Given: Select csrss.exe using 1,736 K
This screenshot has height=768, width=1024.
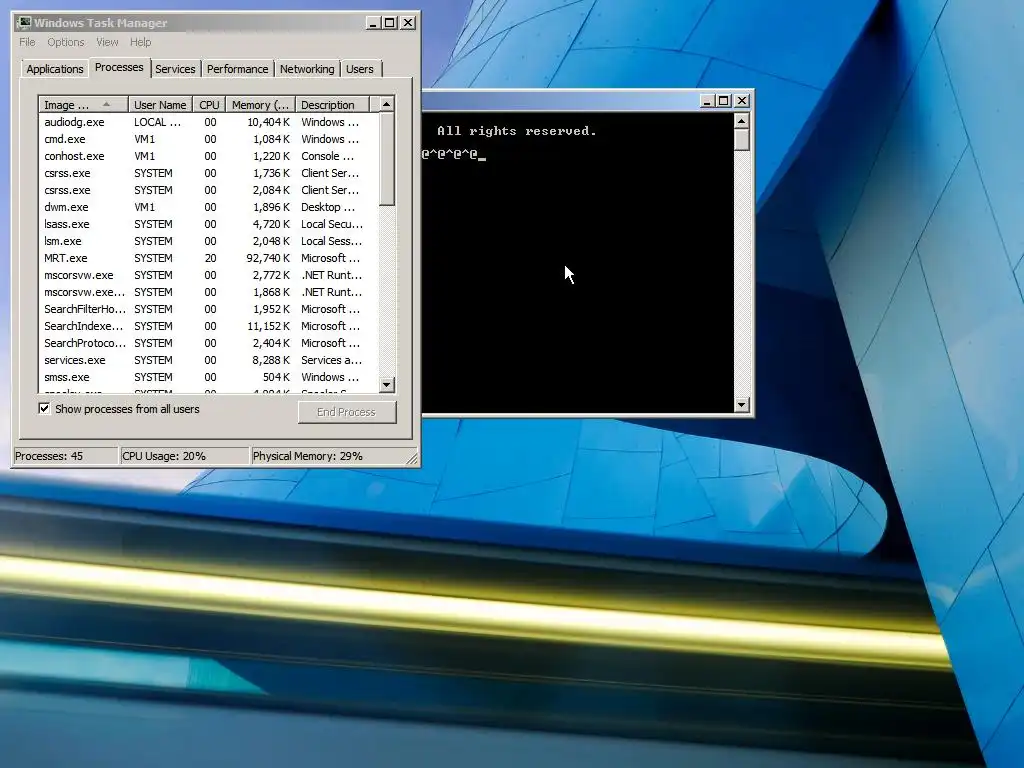Looking at the screenshot, I should [208, 173].
